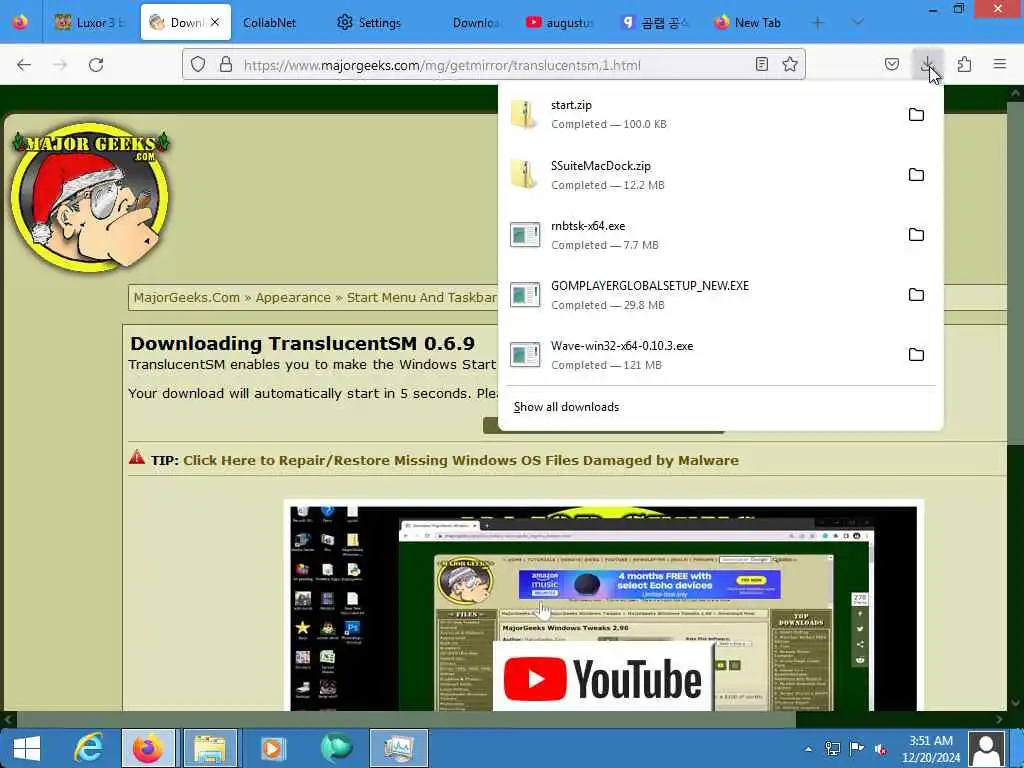
Task: Click the URL address bar
Action: [x=494, y=65]
